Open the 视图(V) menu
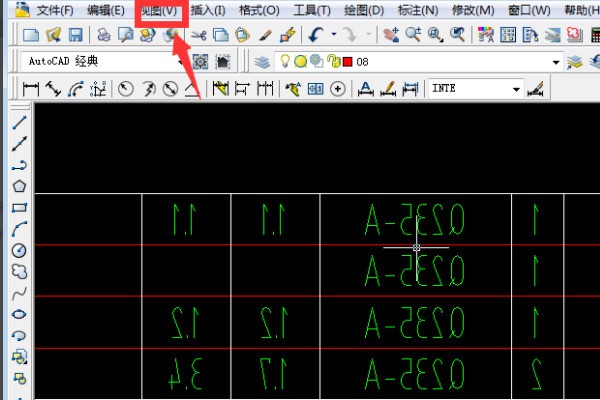Viewport: 600px width, 400px height. [x=159, y=10]
